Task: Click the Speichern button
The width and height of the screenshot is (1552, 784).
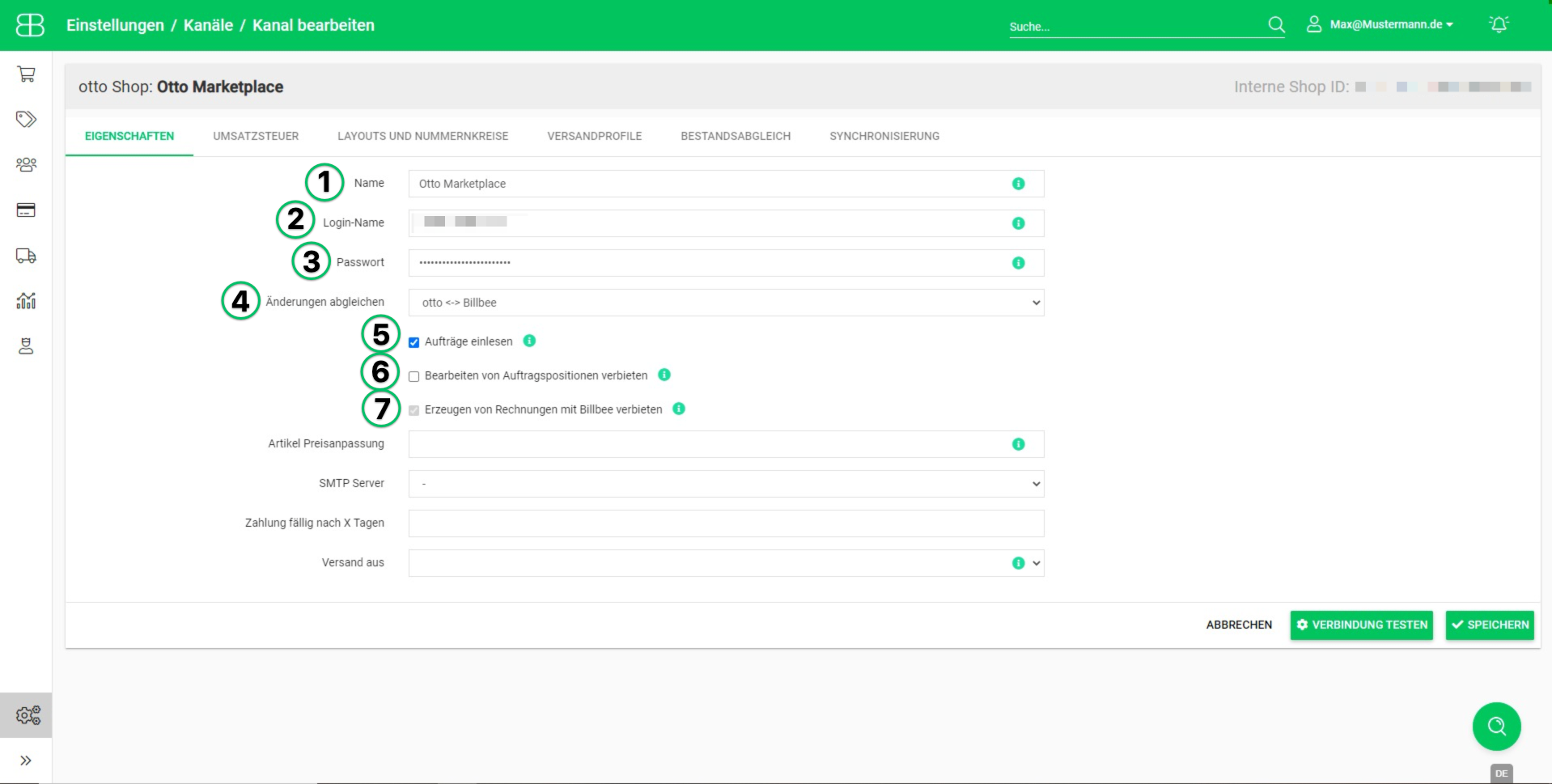Action: 1490,625
